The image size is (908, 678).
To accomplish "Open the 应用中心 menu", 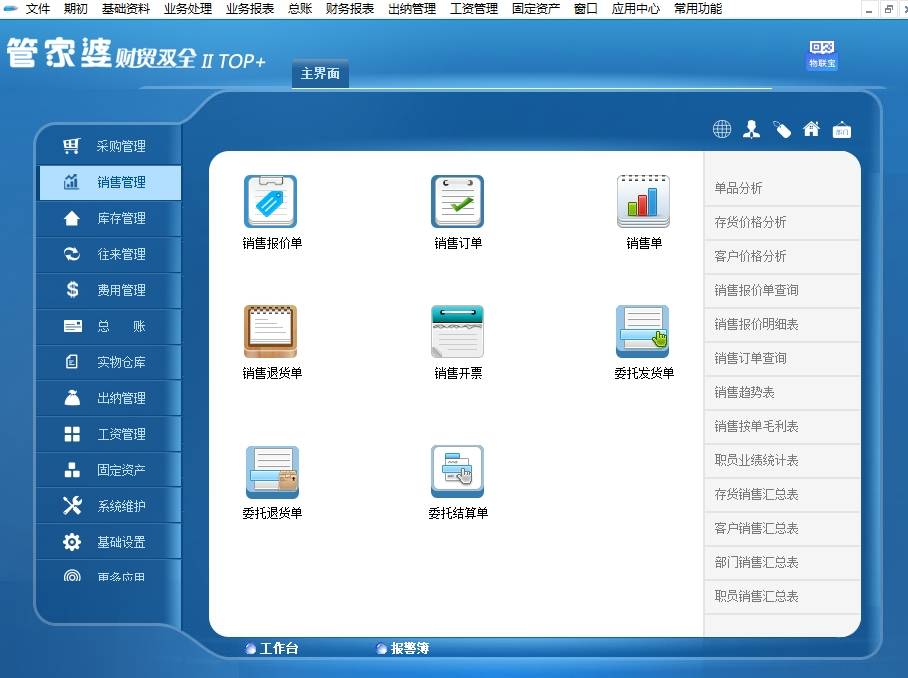I will [636, 9].
